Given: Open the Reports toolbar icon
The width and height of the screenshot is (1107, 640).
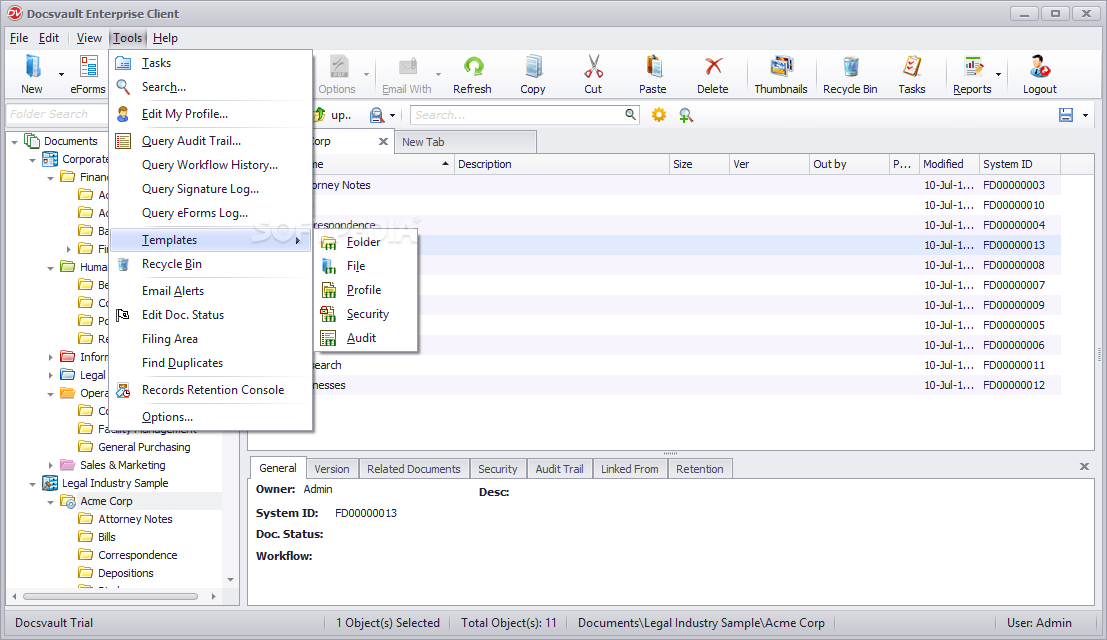Looking at the screenshot, I should 973,66.
